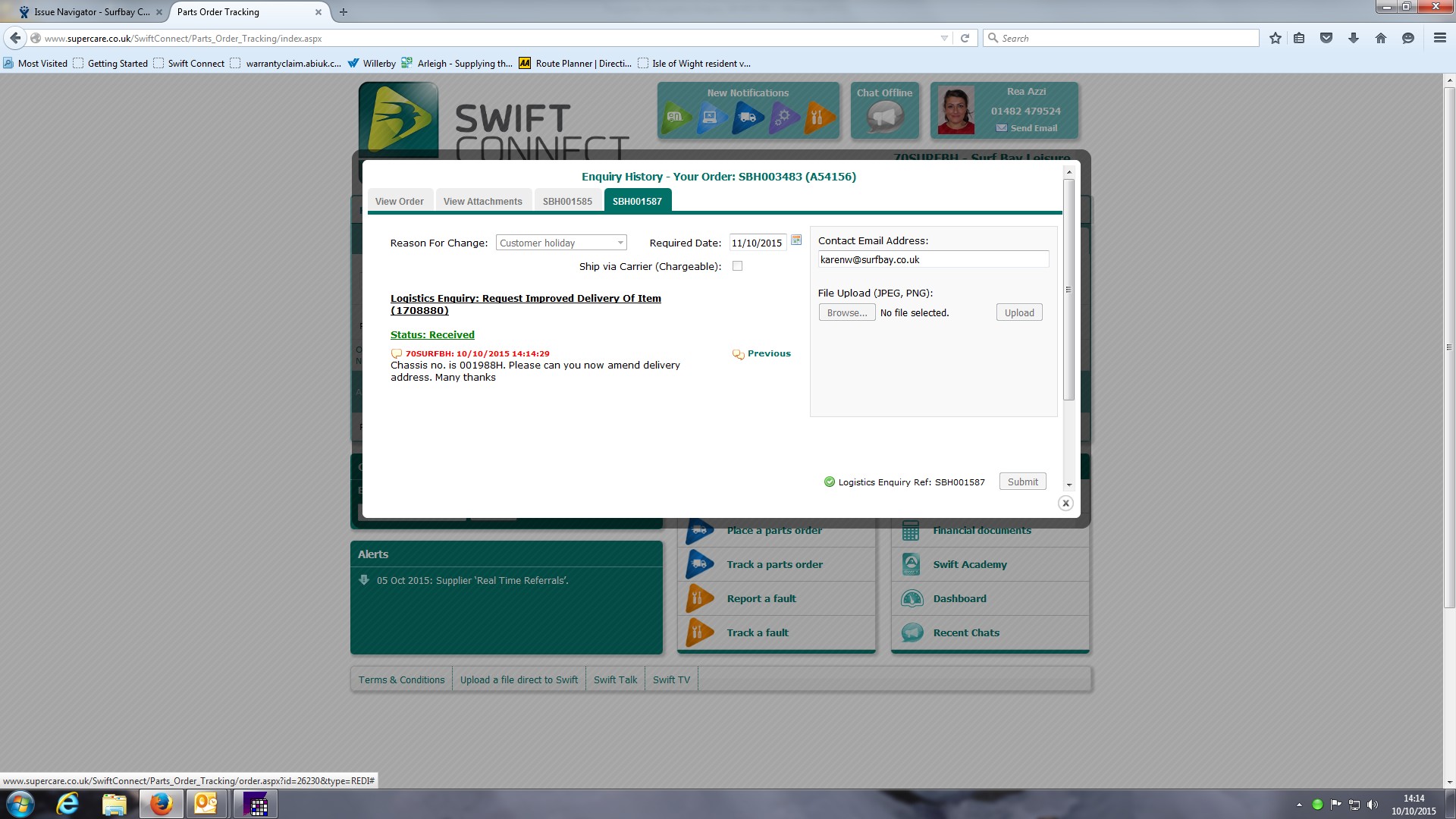Open Track a fault orange icon
Screen dimensions: 1456x819
click(699, 632)
